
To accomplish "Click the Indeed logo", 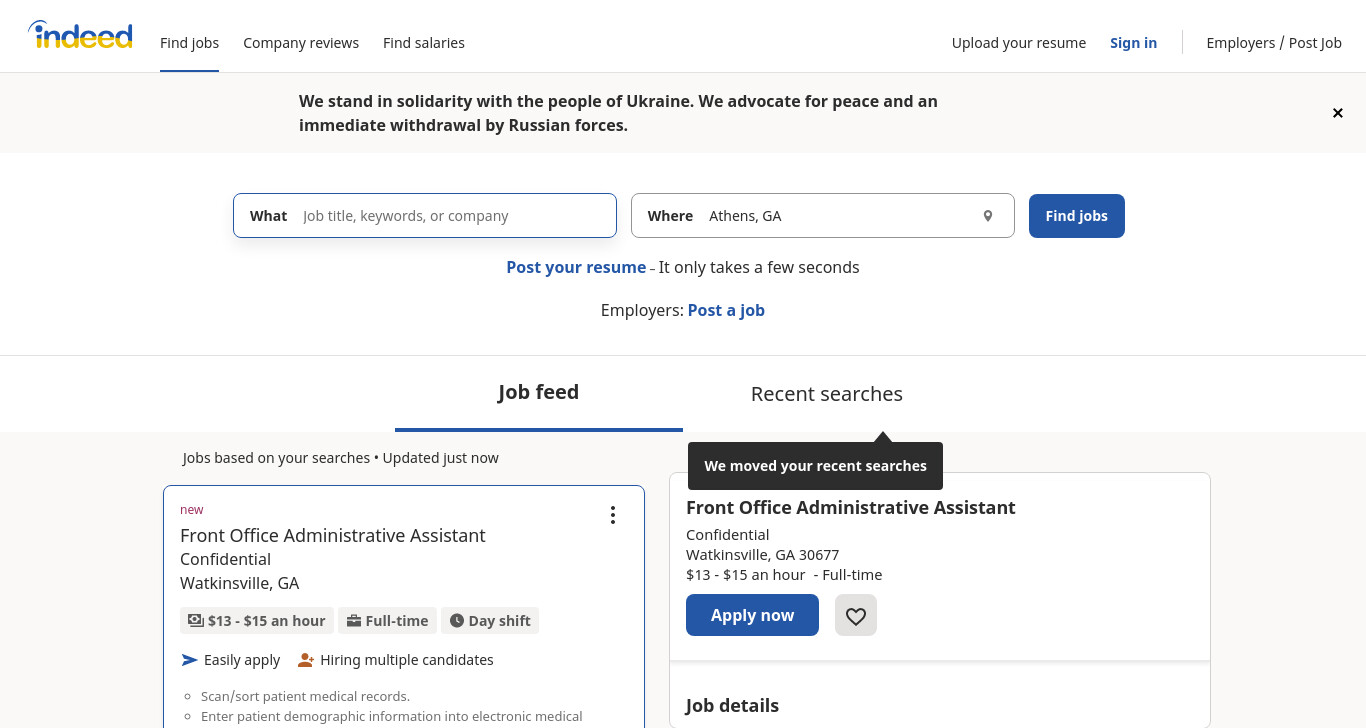I will pos(80,35).
